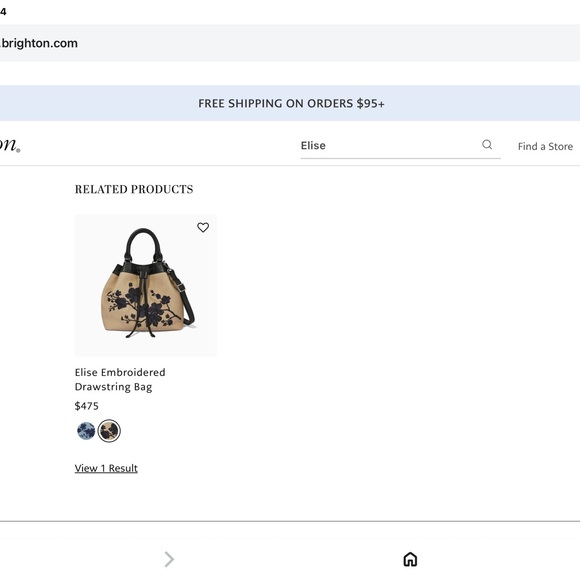Tap the browser home icon
Viewport: 580px width, 580px height.
coord(410,559)
